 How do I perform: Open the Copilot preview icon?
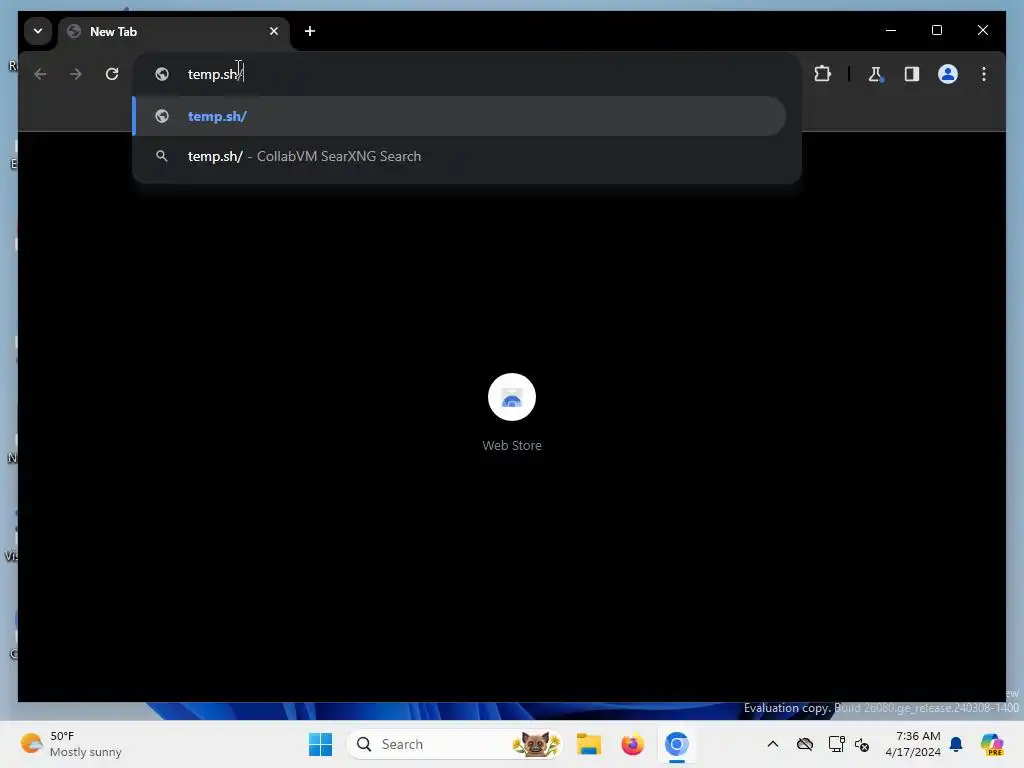pyautogui.click(x=991, y=744)
